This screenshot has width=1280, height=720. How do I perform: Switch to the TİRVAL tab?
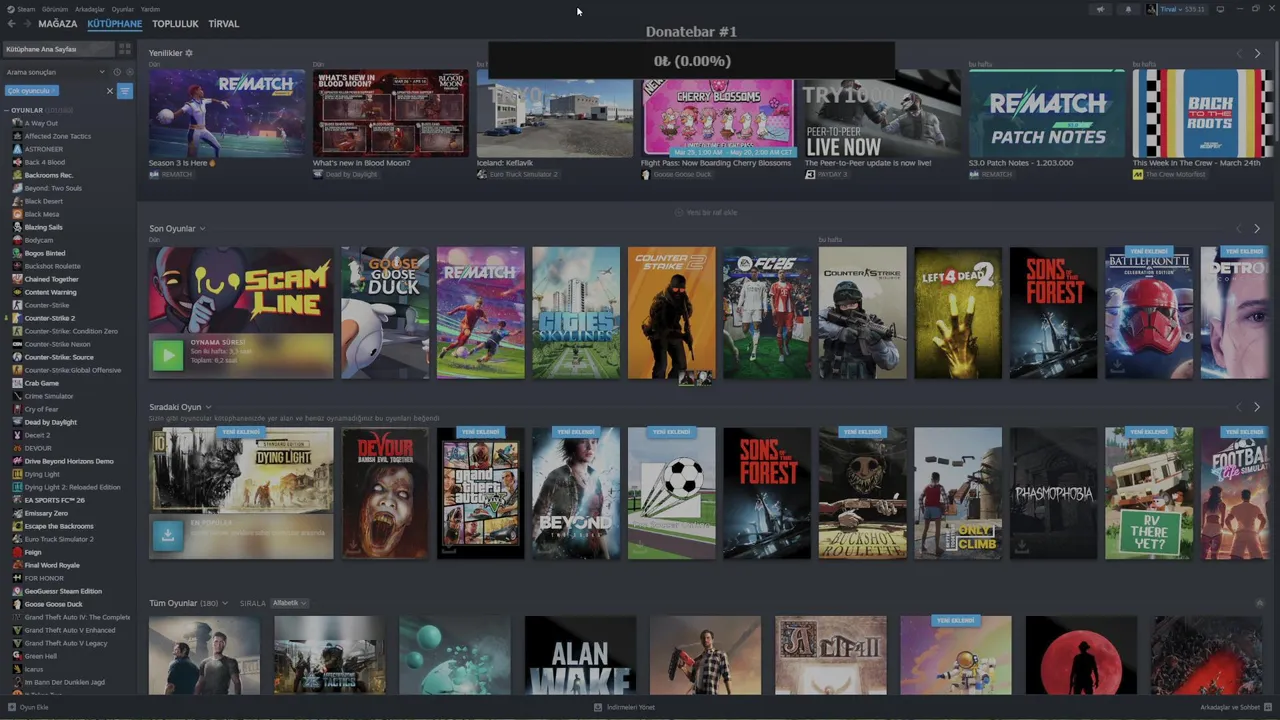pos(223,24)
